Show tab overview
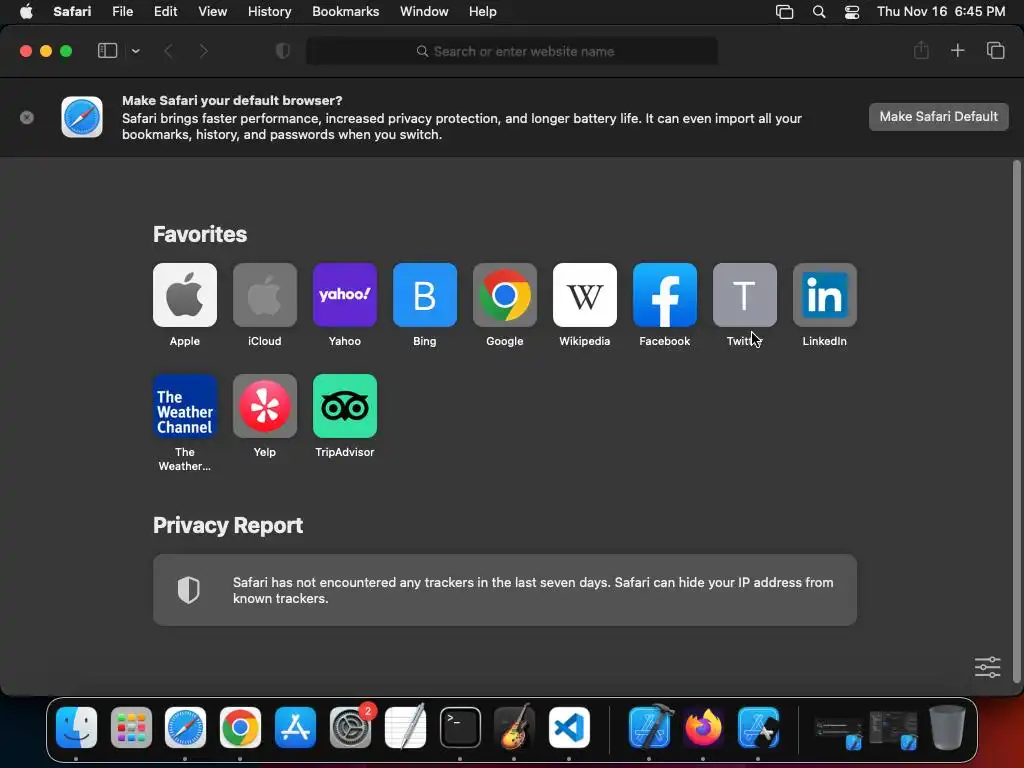 [x=995, y=50]
